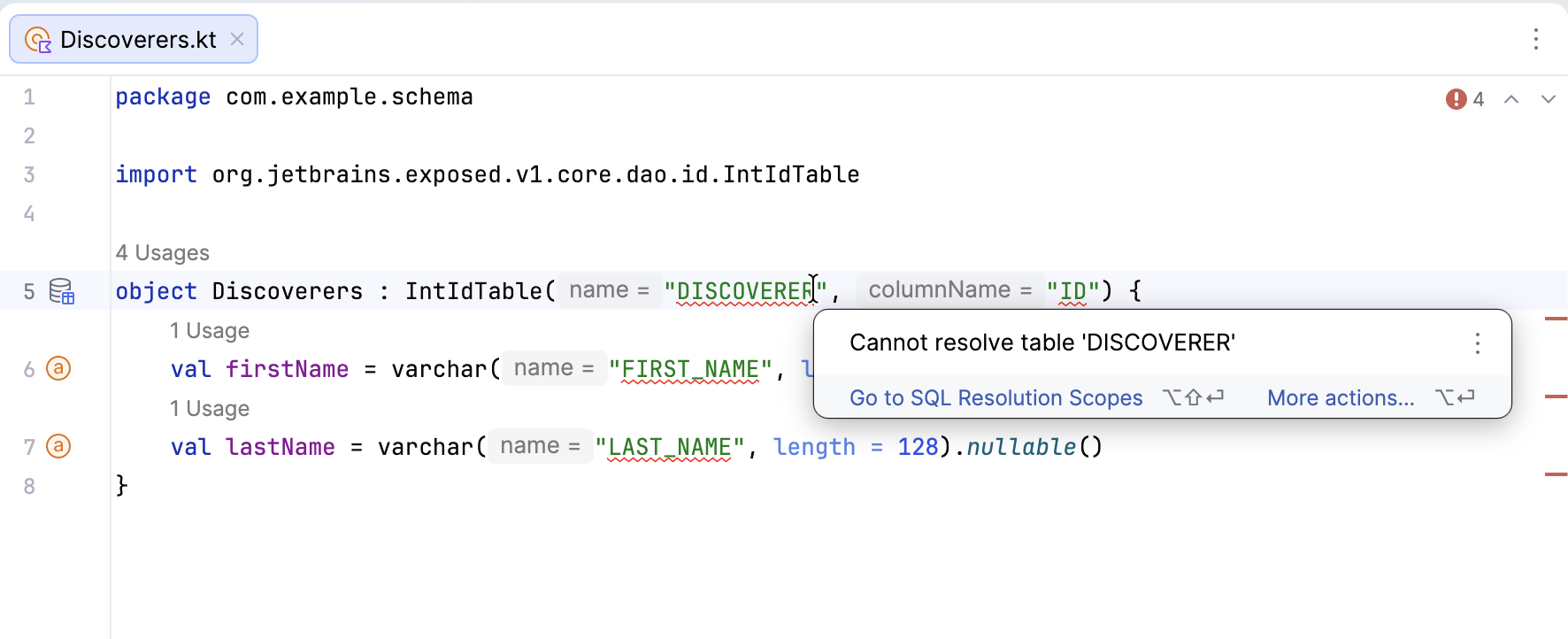Go to previous highlighted error arrow
Screen dimensions: 1568x639
pyautogui.click(x=1511, y=99)
